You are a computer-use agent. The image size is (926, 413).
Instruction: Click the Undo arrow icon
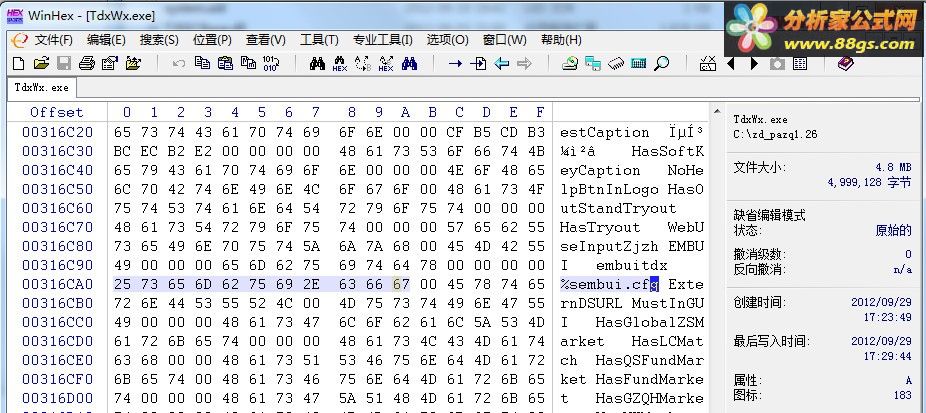click(x=179, y=63)
